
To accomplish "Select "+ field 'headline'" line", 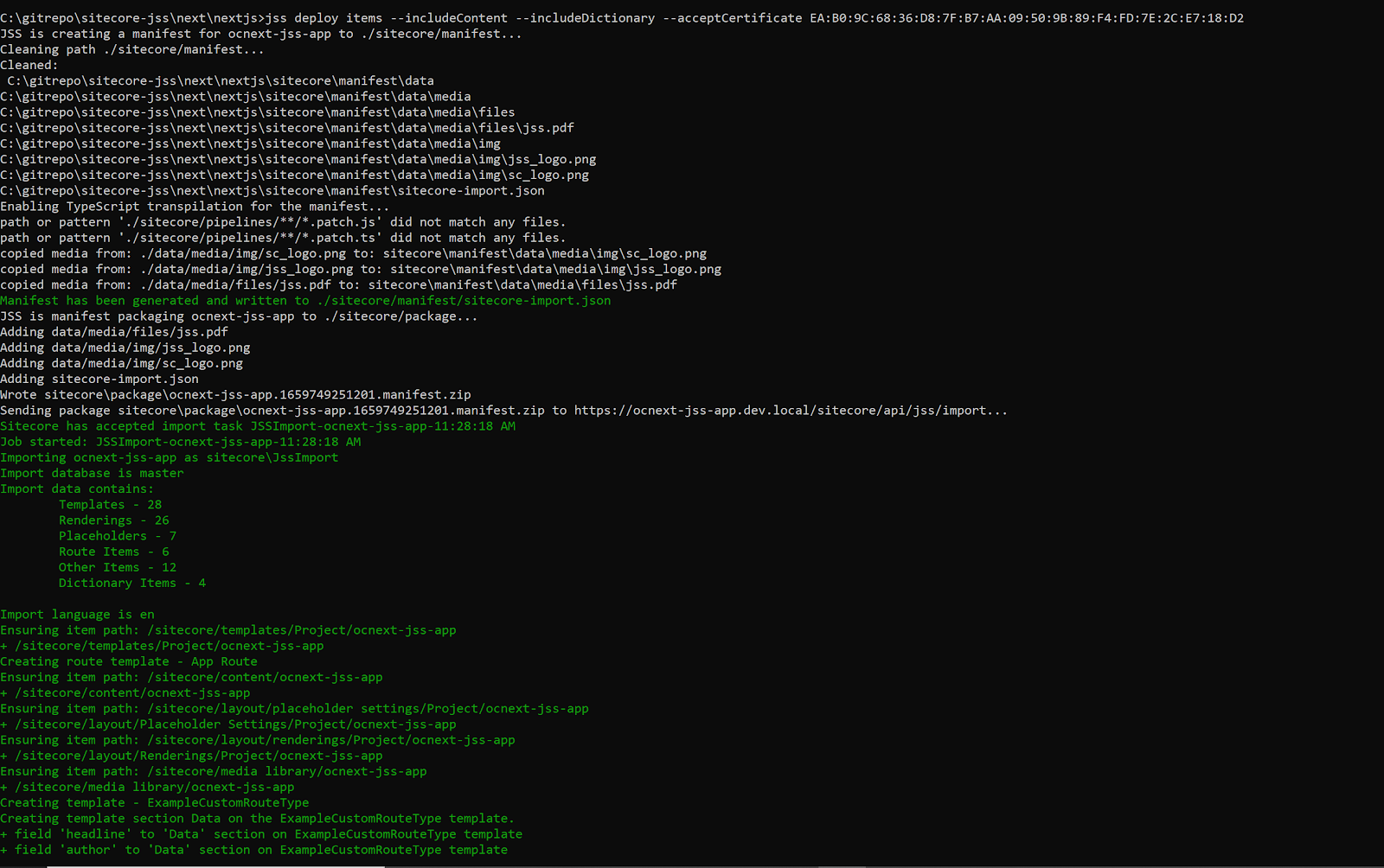I will [261, 834].
